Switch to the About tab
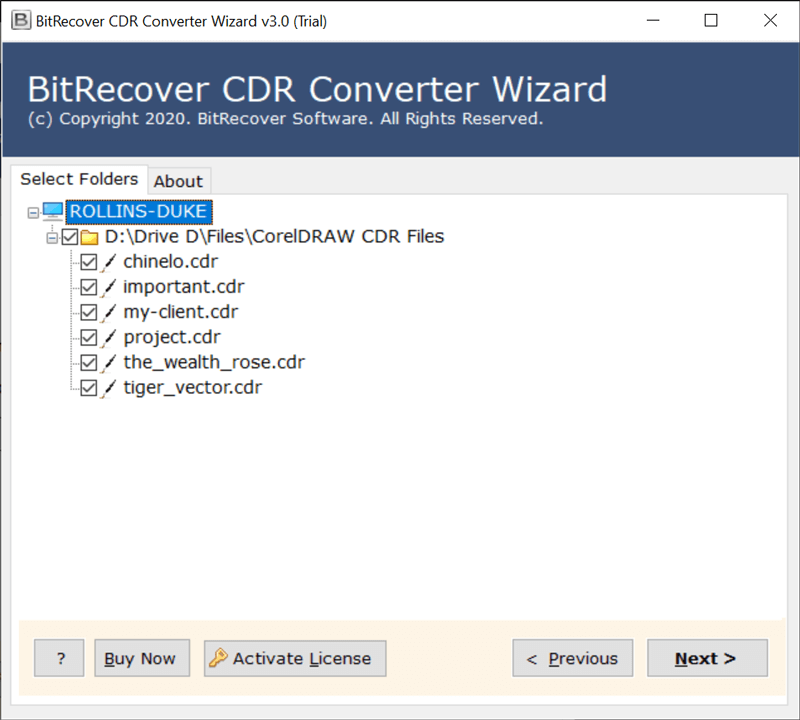This screenshot has height=720, width=800. [178, 181]
